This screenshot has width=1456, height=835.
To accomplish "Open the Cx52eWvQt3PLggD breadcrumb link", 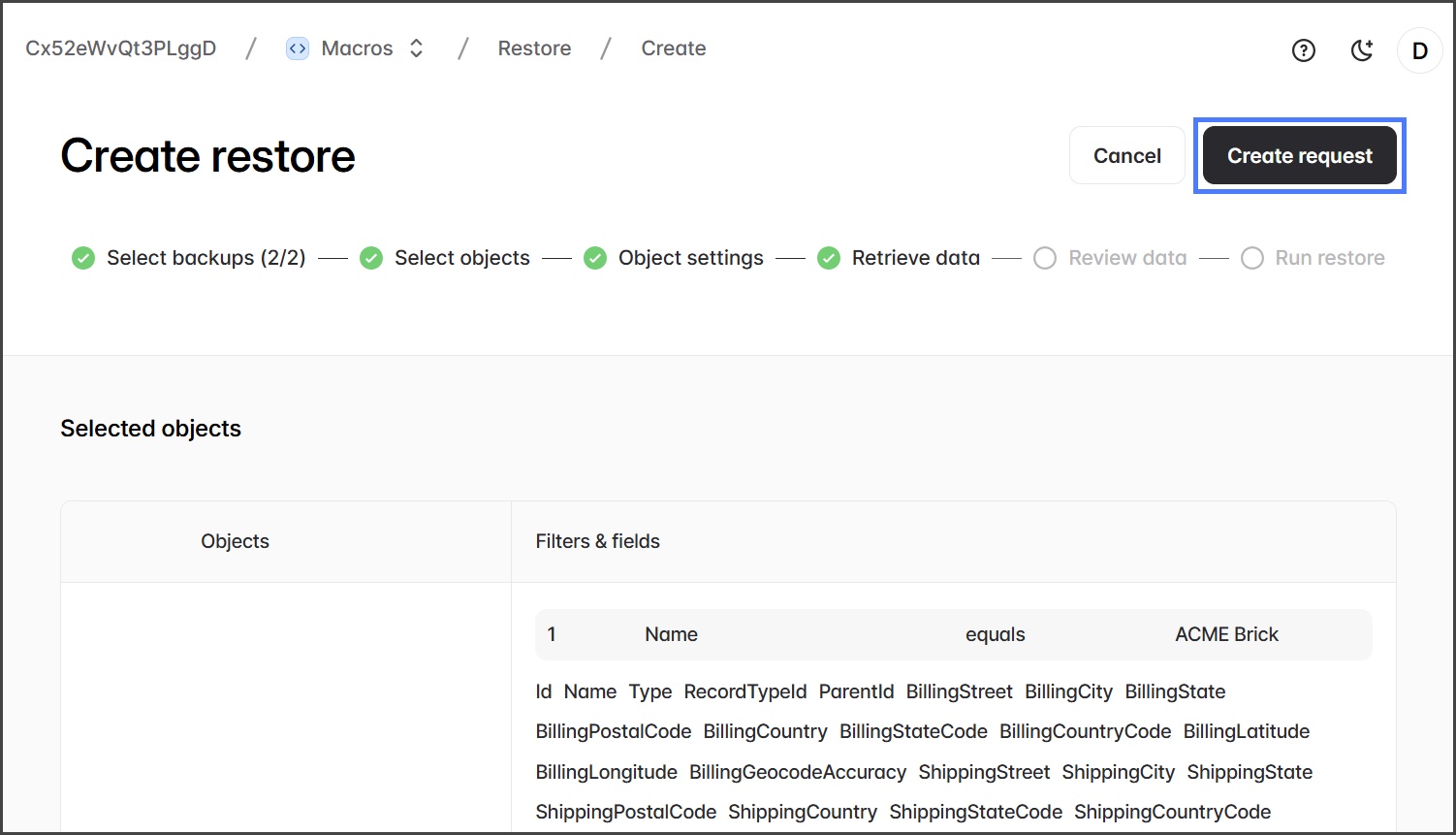I will pyautogui.click(x=121, y=48).
